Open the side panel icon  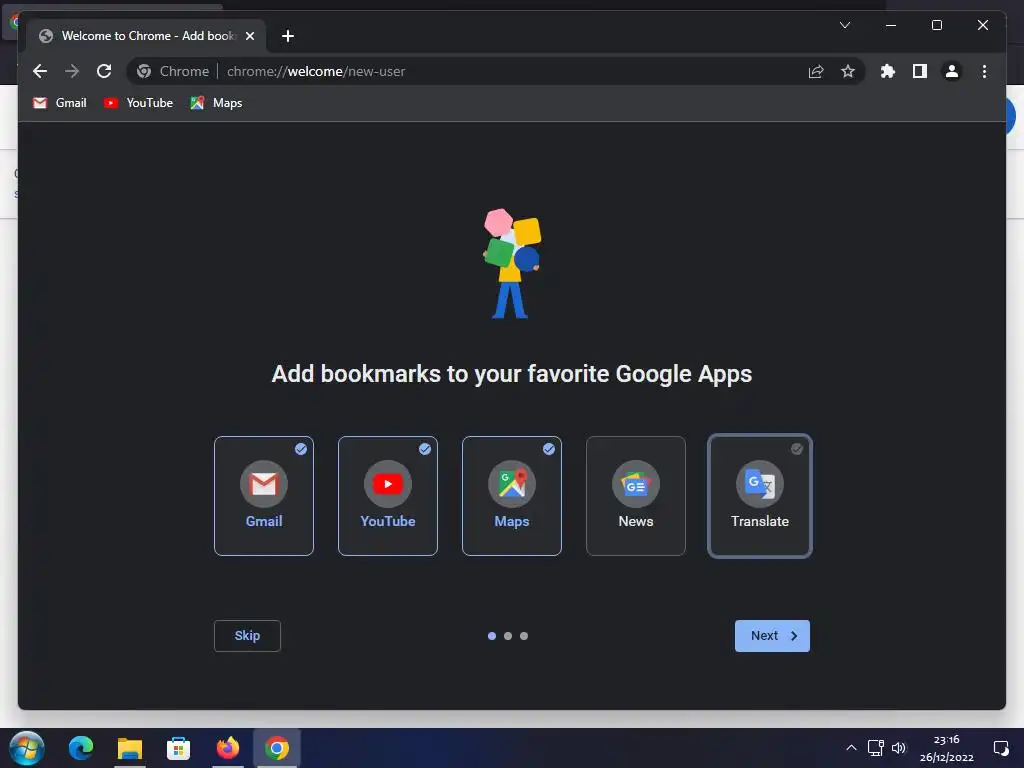920,71
